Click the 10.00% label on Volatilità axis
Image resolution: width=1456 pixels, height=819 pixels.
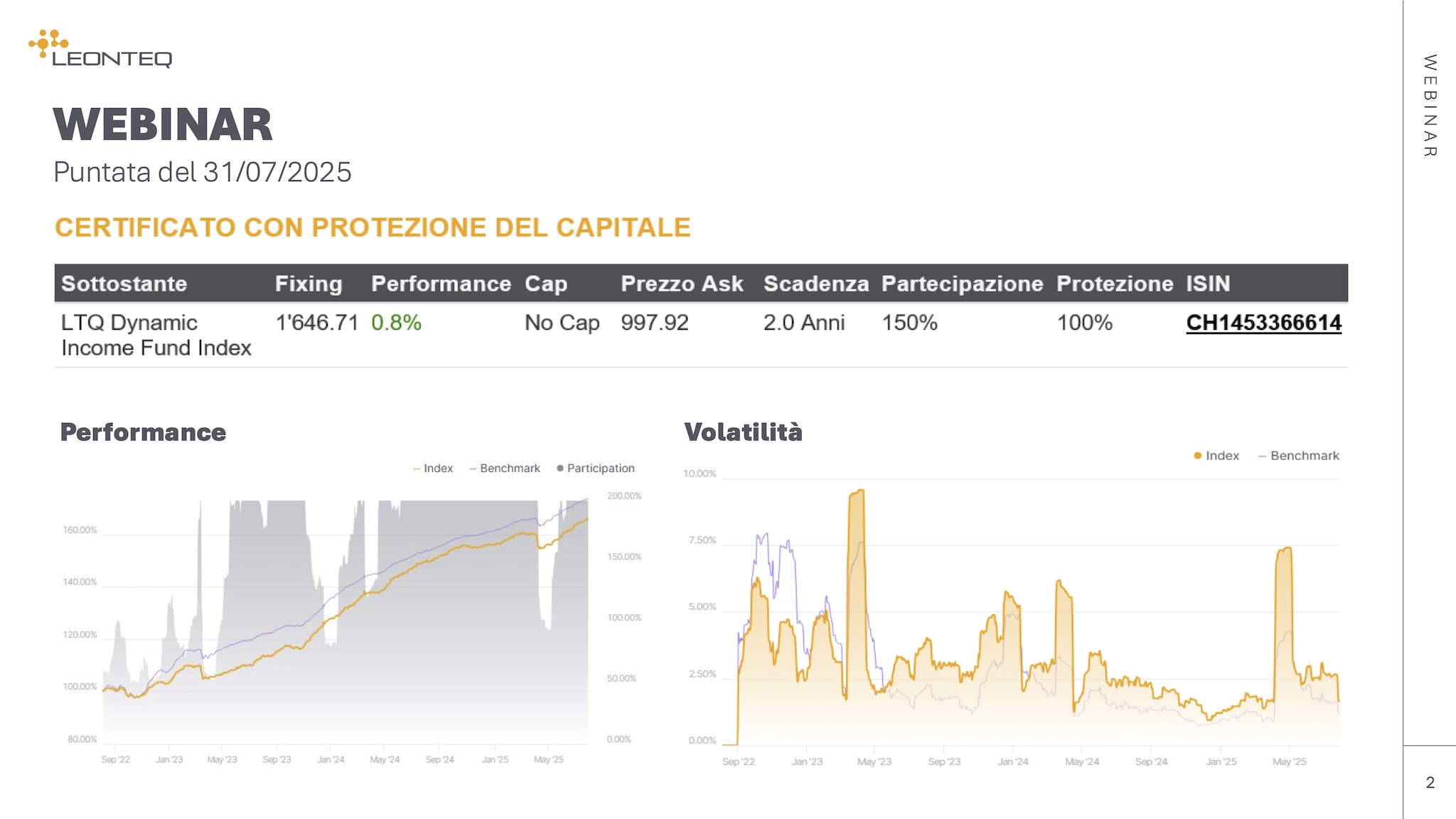pos(700,473)
